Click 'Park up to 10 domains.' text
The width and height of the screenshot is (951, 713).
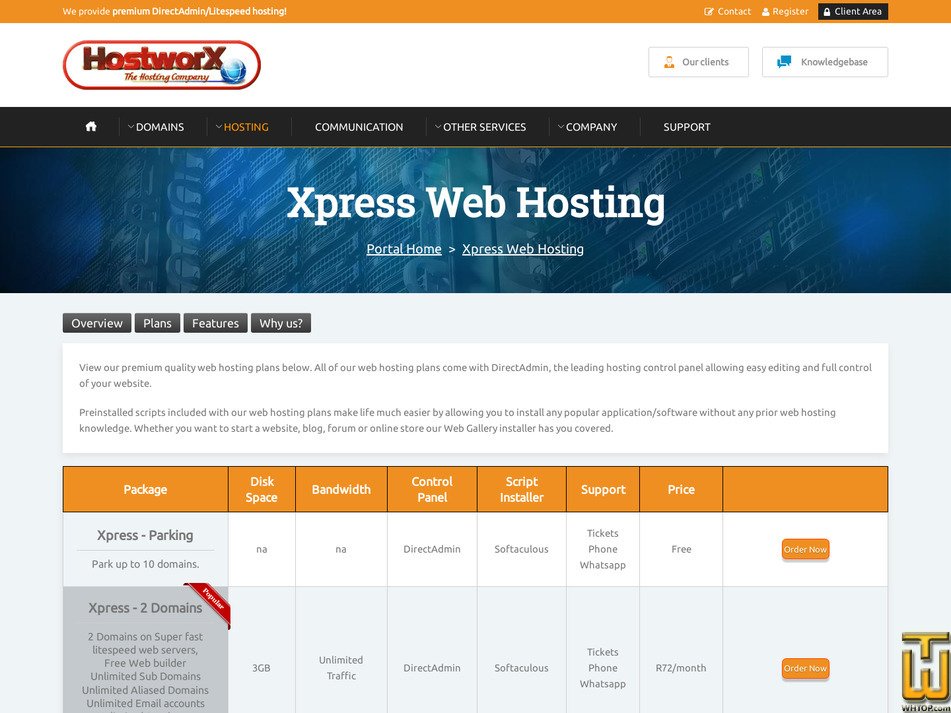tap(145, 564)
